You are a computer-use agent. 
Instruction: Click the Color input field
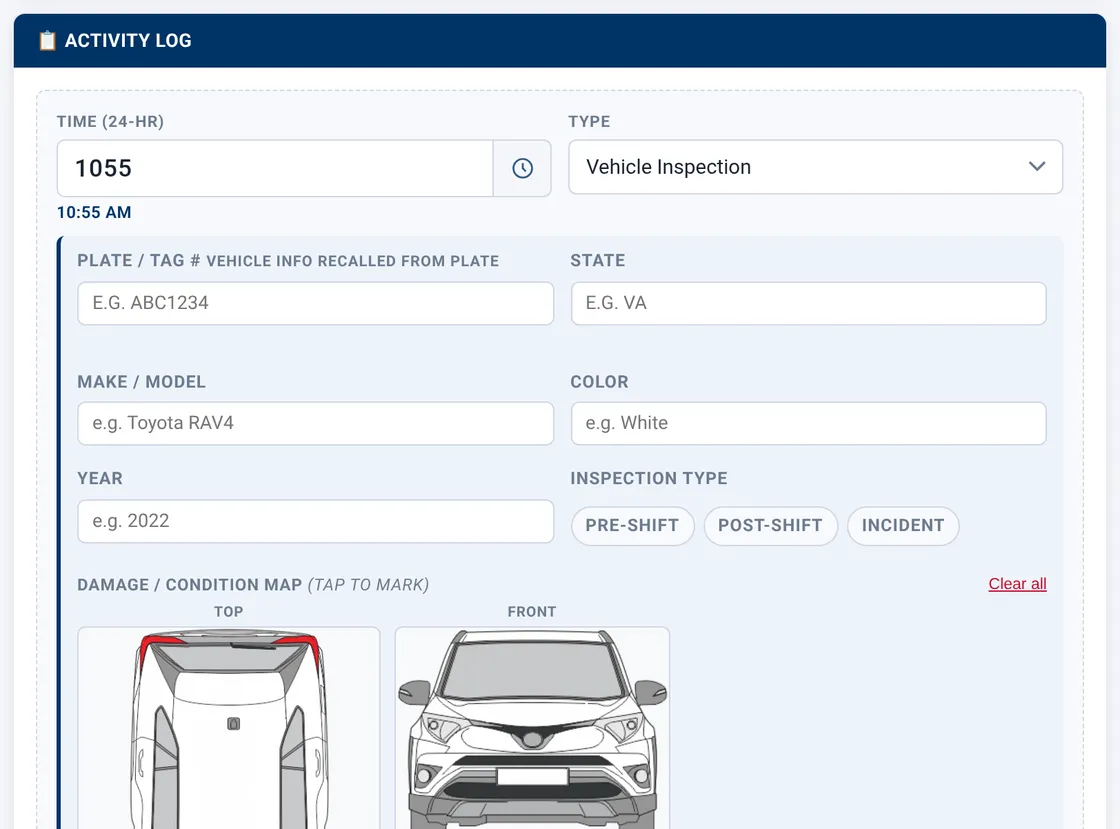(809, 423)
